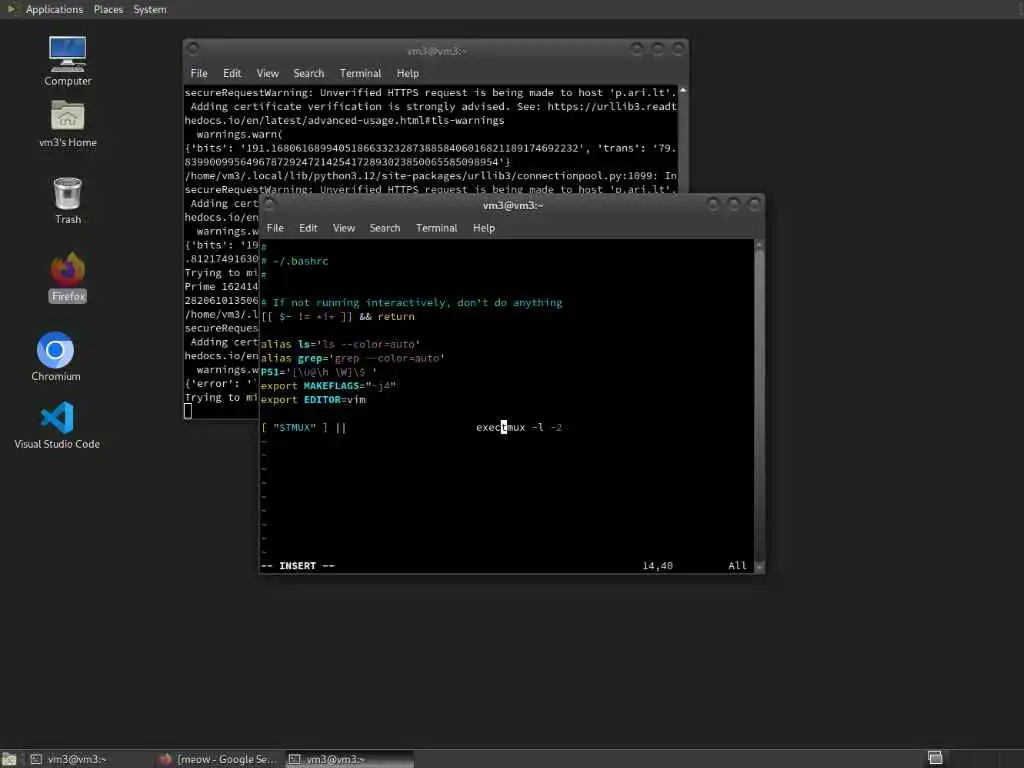The height and width of the screenshot is (768, 1024).
Task: Click the 'If not running interactively' comment
Action: tap(411, 302)
